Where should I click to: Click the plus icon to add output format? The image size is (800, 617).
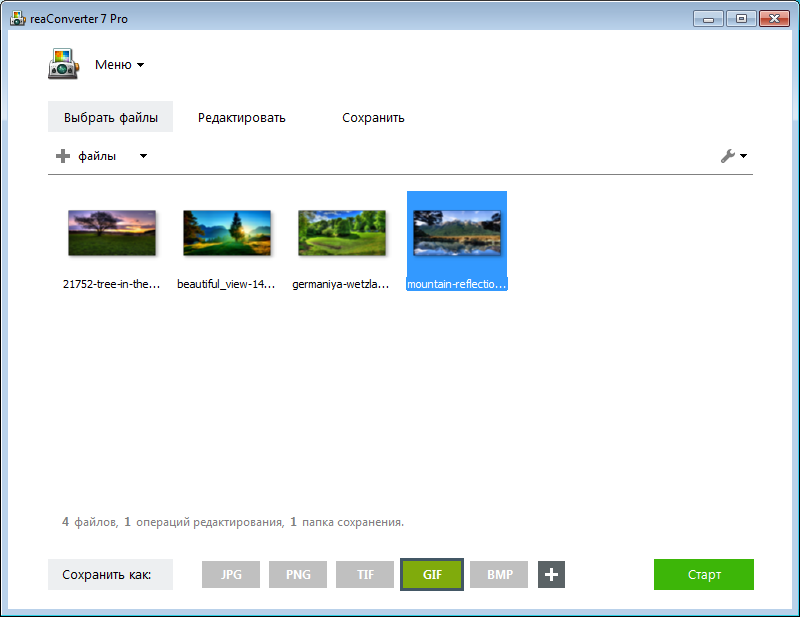click(x=551, y=574)
